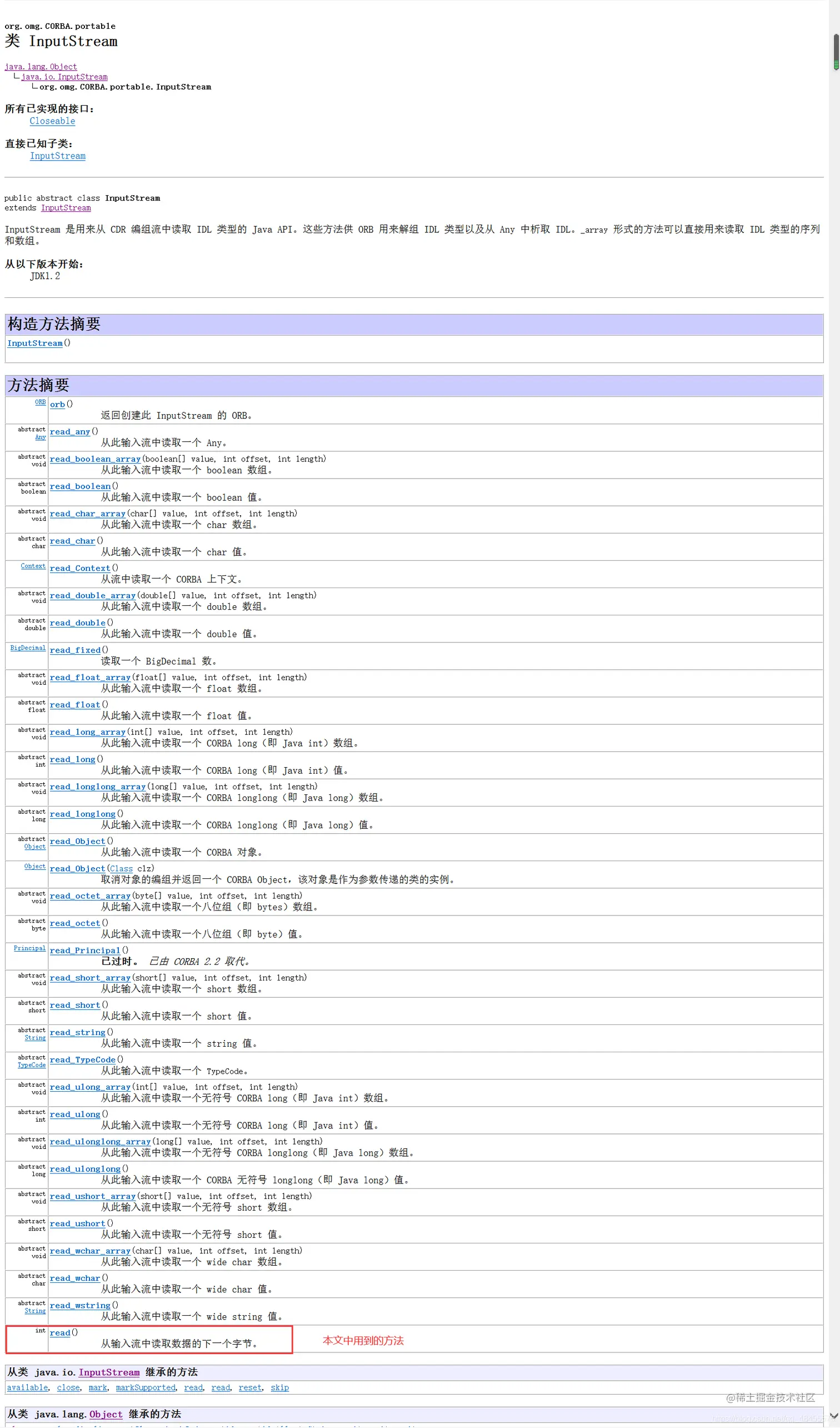Viewport: 840px width, 1428px height.
Task: Open the Class parameter type link
Action: coord(121,869)
